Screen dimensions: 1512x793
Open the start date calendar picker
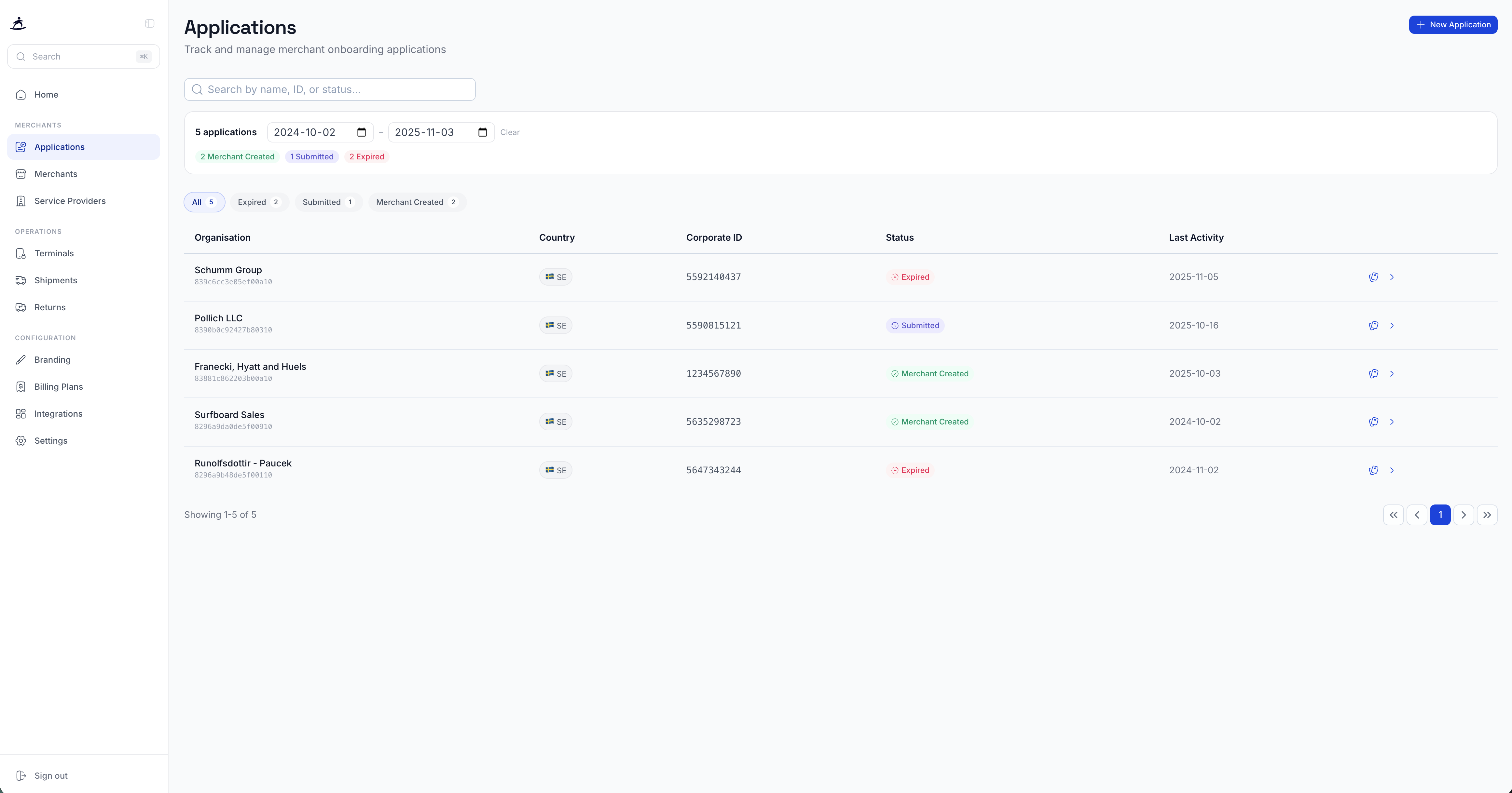361,132
